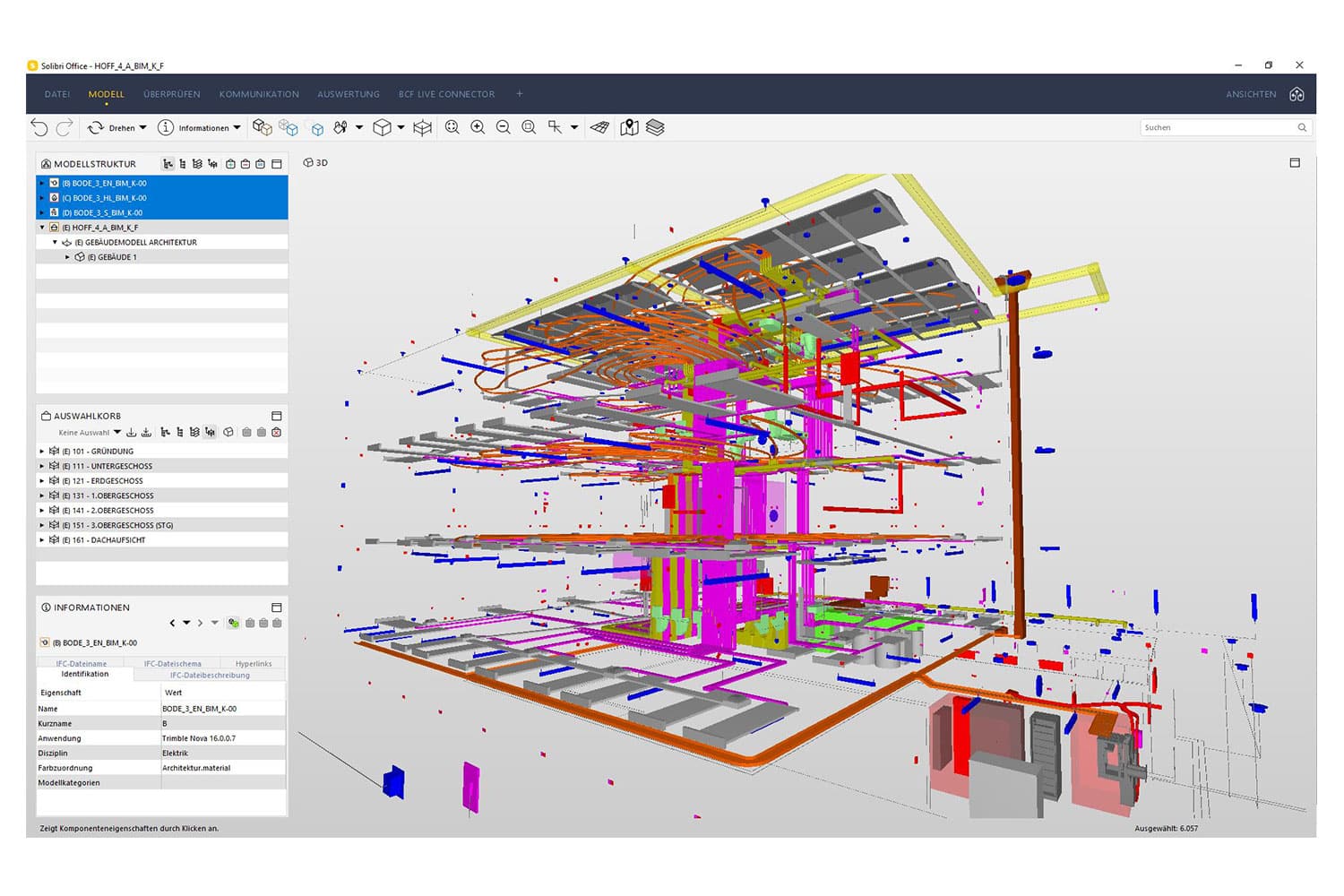Select the 111 - UNTERGESCHOSS row
This screenshot has height=896, width=1344.
[162, 466]
